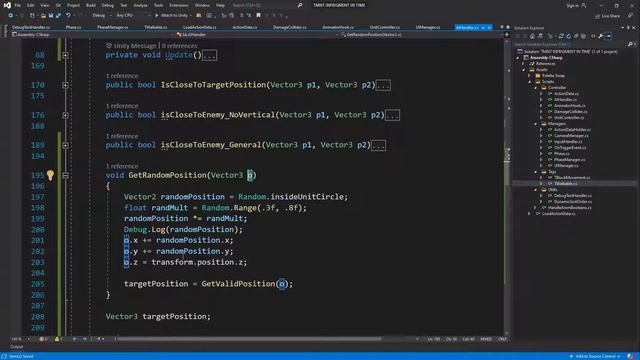Viewport: 640px width, 360px height.
Task: Click the bookmark toolbar icon
Action: coord(258,16)
